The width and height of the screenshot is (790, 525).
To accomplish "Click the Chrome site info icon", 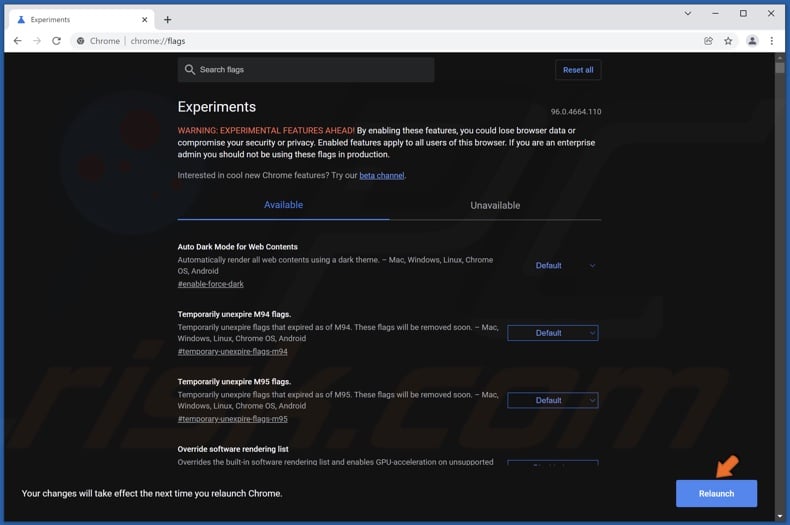I will 81,41.
